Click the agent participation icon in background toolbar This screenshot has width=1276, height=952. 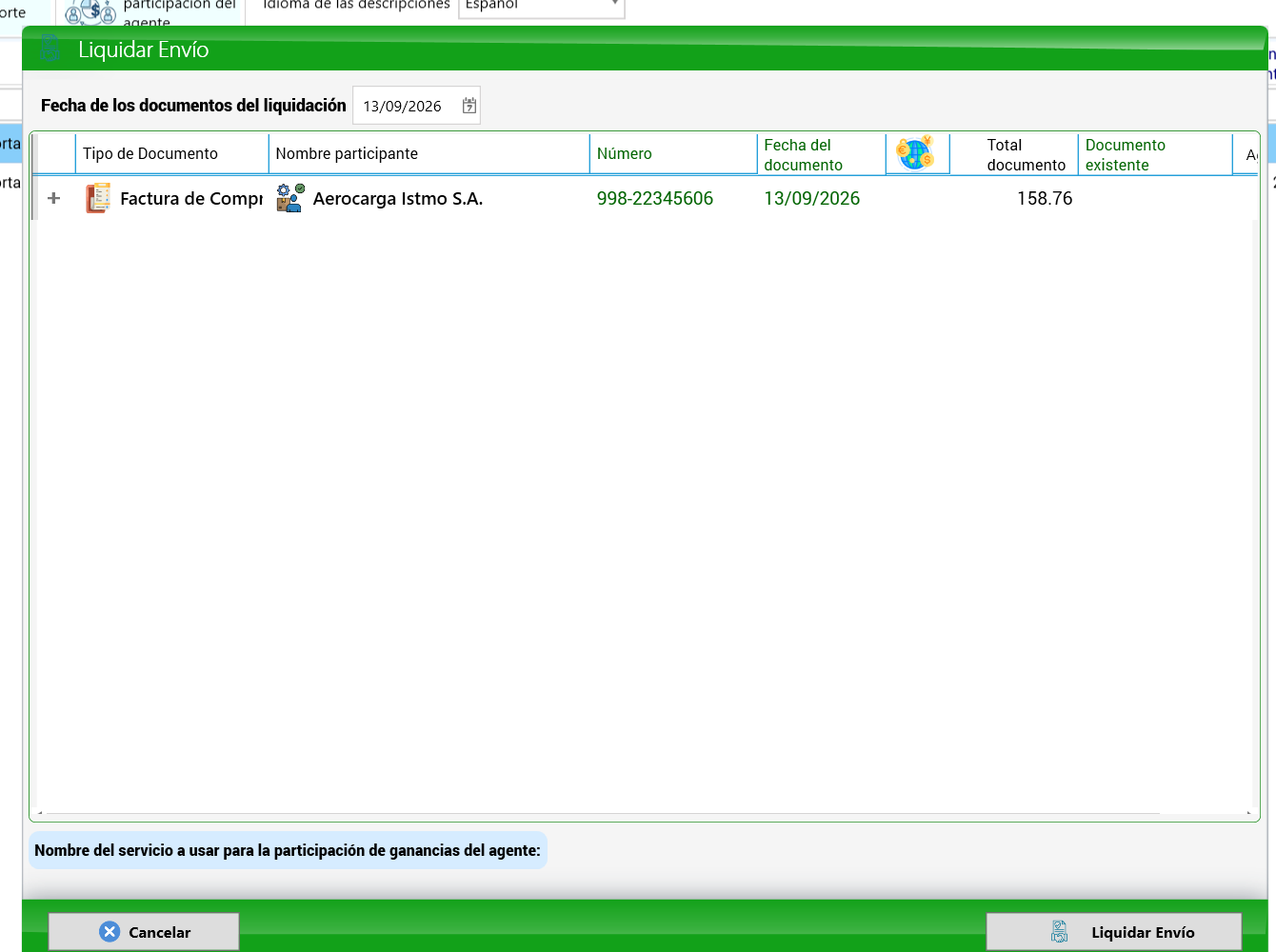point(91,12)
